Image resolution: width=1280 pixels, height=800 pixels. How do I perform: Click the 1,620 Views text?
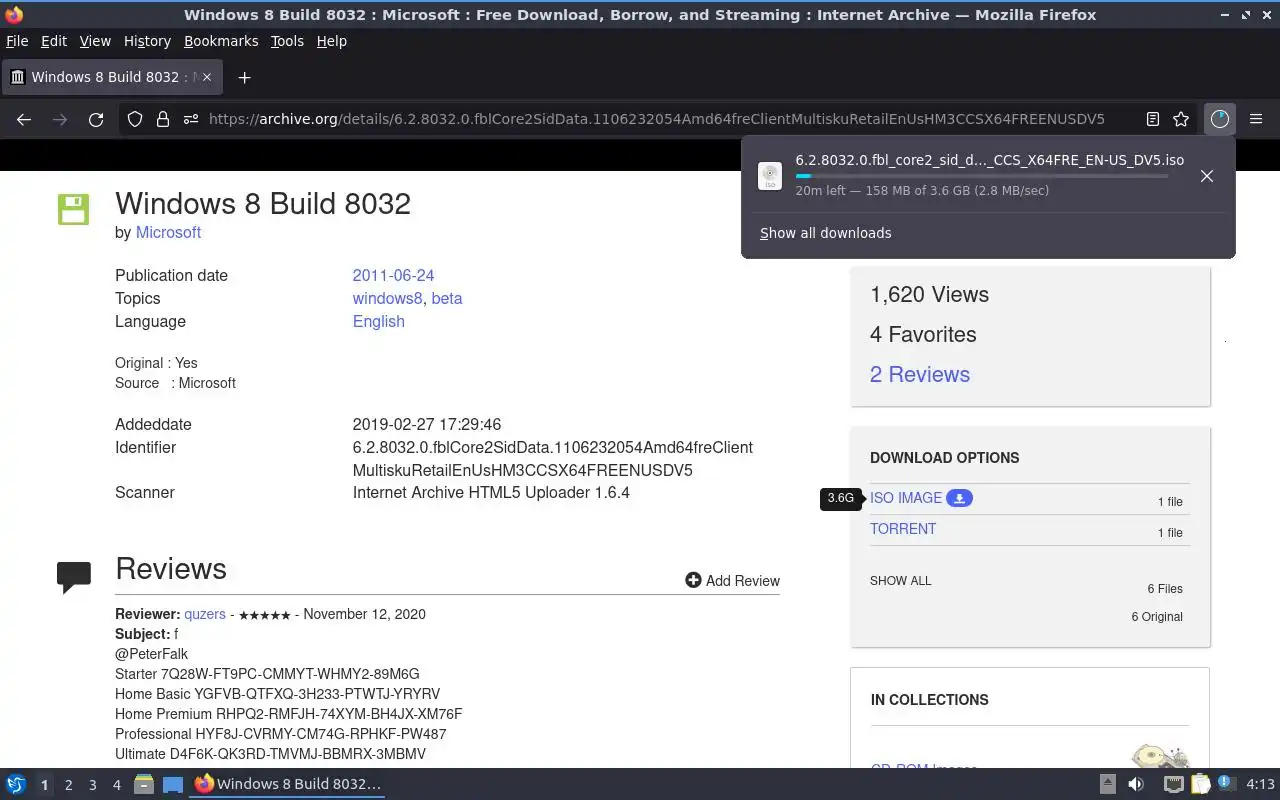[929, 294]
